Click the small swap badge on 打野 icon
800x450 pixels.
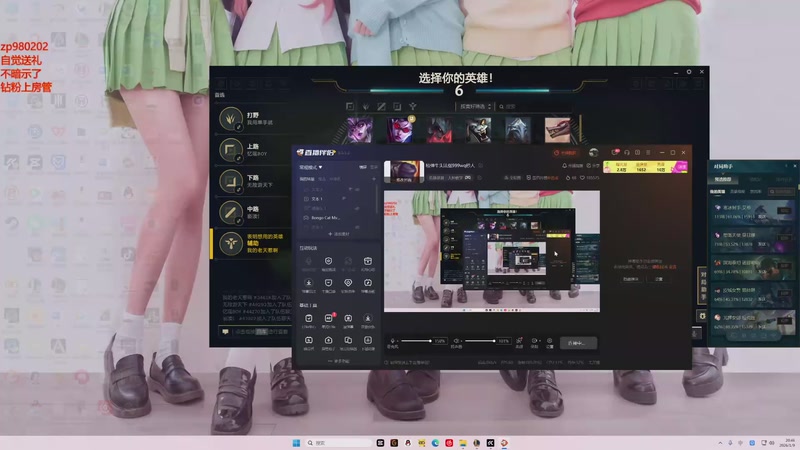238,127
